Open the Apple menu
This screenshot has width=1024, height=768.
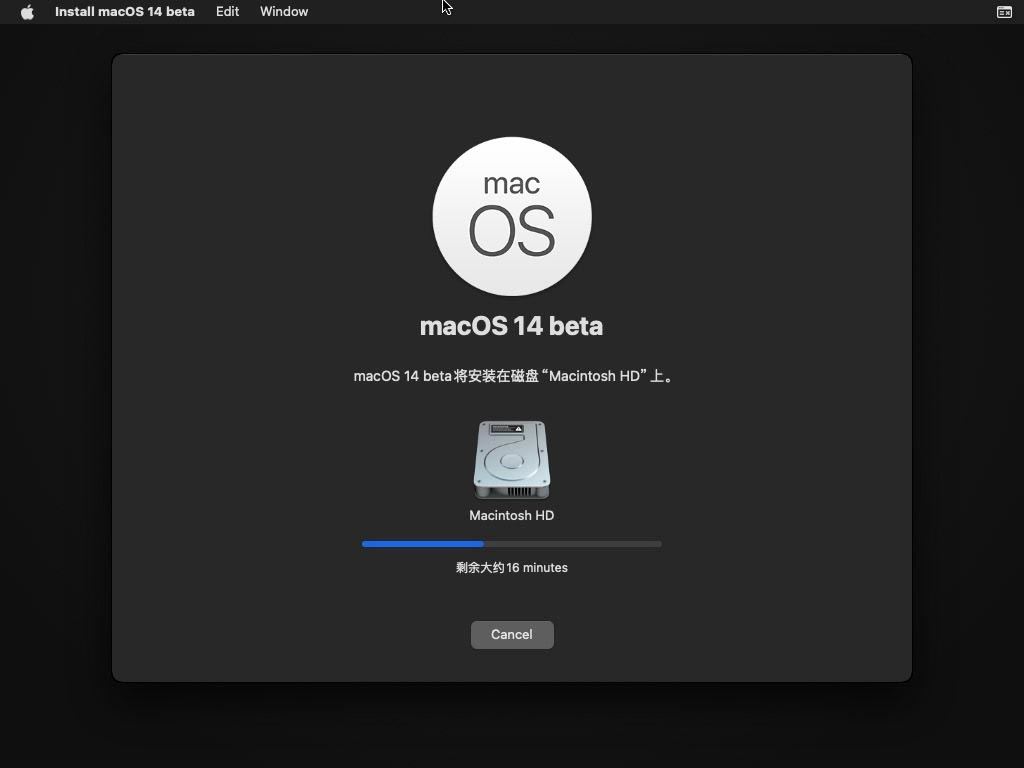[x=27, y=12]
